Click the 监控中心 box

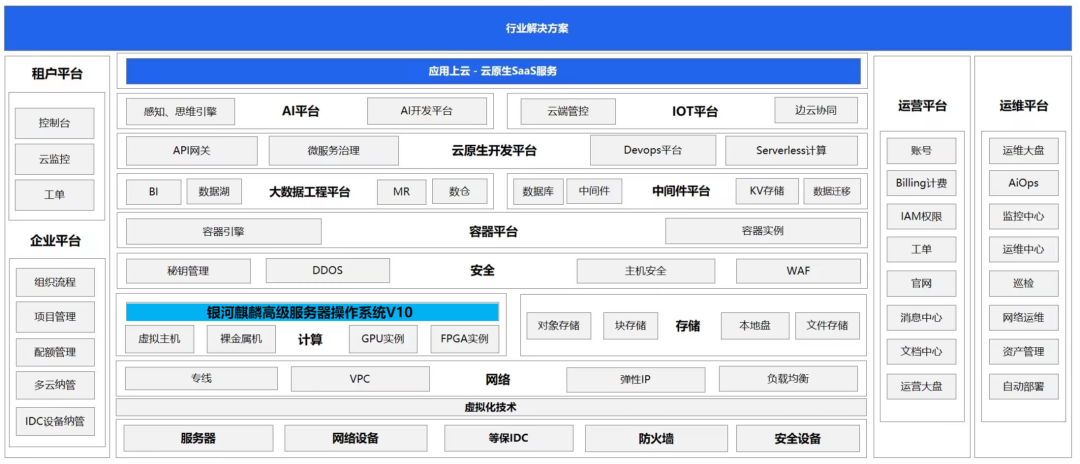coord(1024,217)
